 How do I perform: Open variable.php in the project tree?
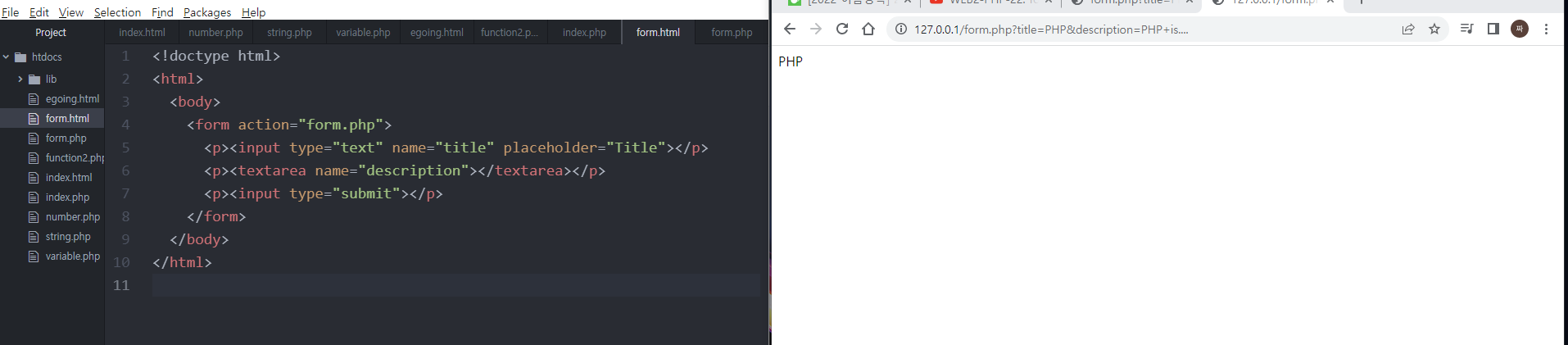(x=73, y=256)
